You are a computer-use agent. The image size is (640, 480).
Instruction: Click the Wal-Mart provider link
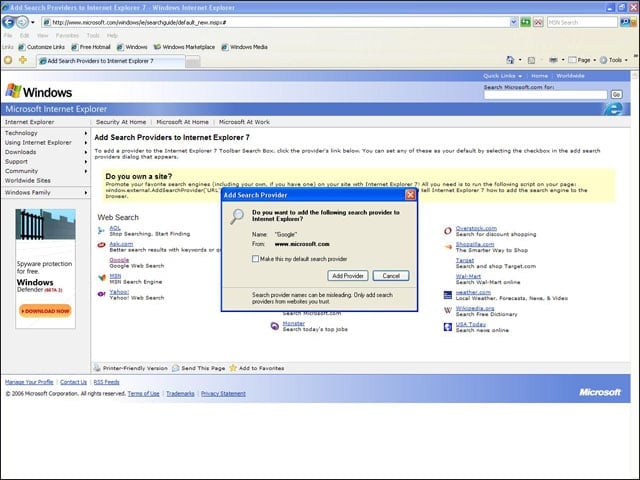tap(468, 276)
